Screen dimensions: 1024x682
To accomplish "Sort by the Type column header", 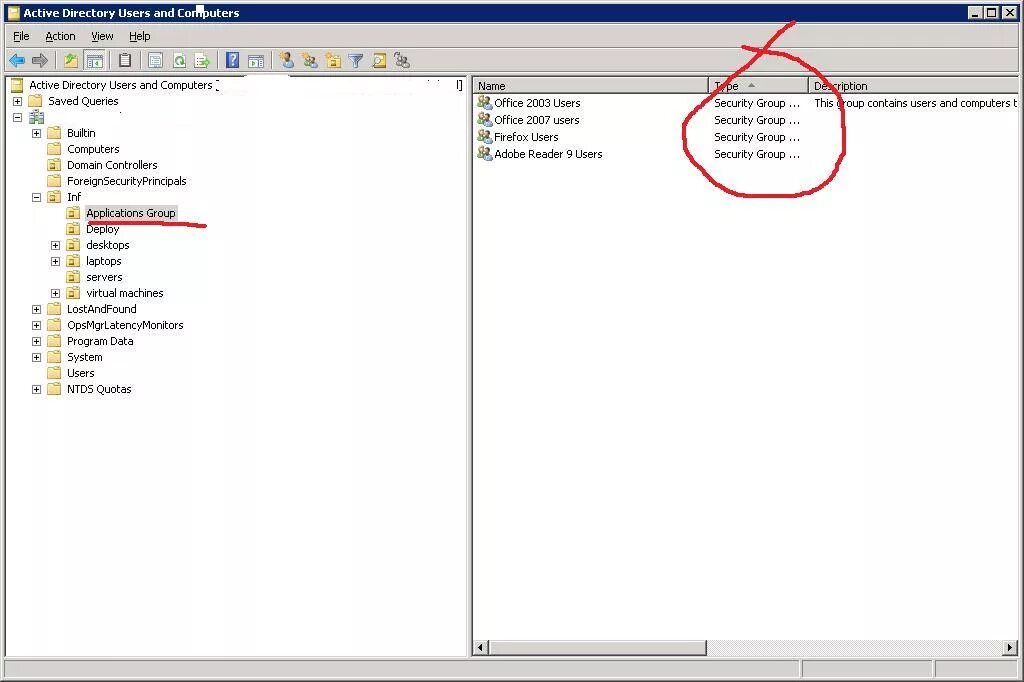I will (x=759, y=86).
